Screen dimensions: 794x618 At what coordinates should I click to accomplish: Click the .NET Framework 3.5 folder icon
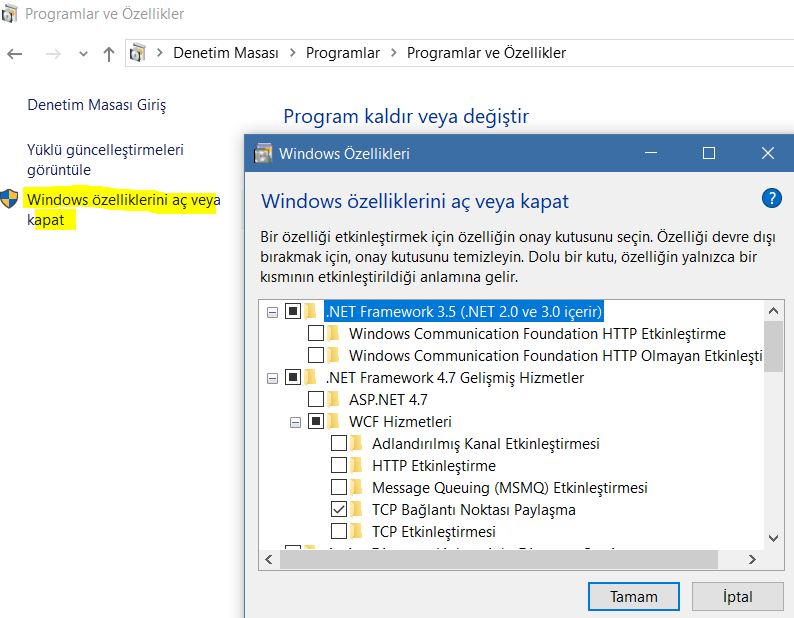311,311
